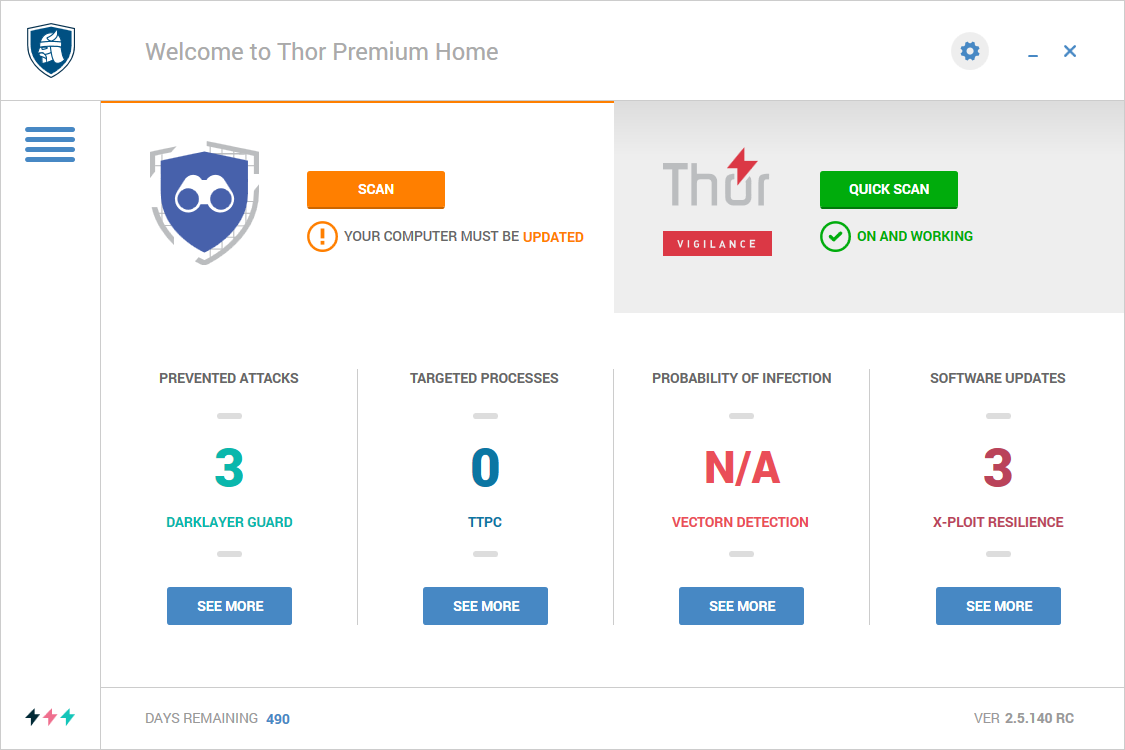The height and width of the screenshot is (750, 1125).
Task: Click the software updates count 3
Action: pyautogui.click(x=998, y=468)
